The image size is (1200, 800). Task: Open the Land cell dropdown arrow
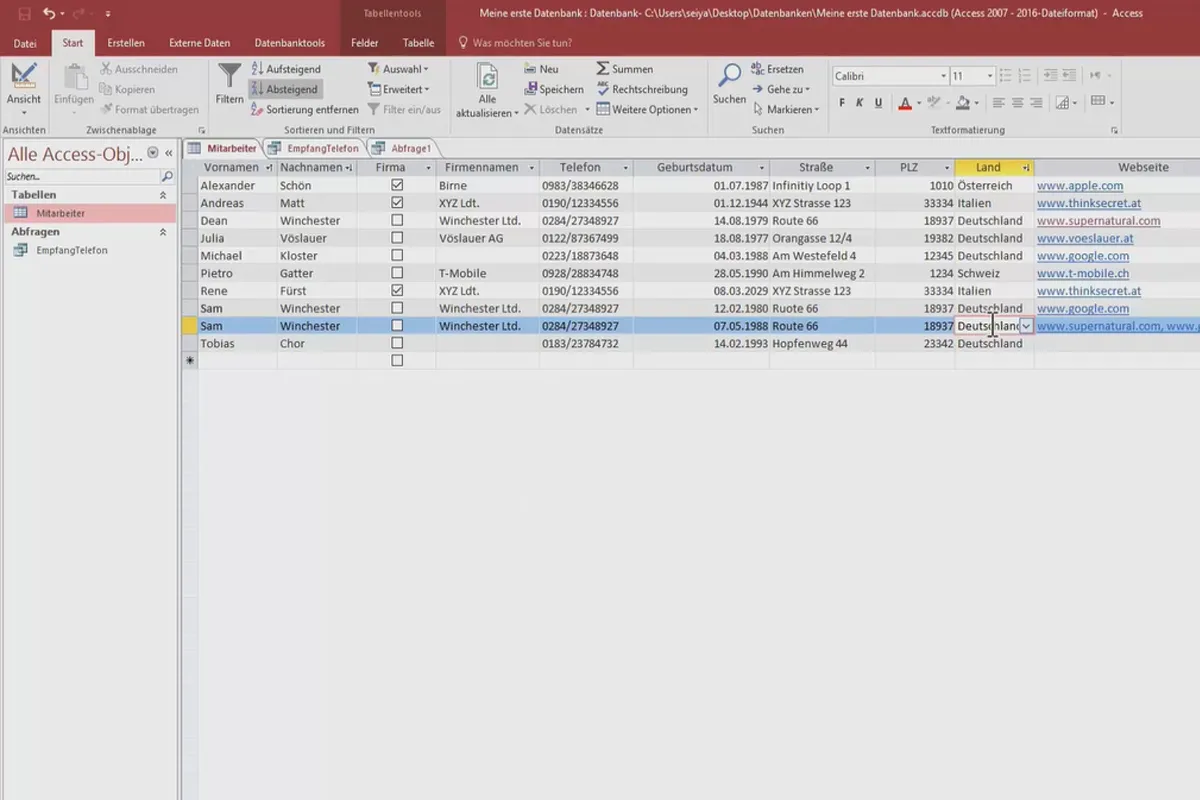[x=1026, y=326]
